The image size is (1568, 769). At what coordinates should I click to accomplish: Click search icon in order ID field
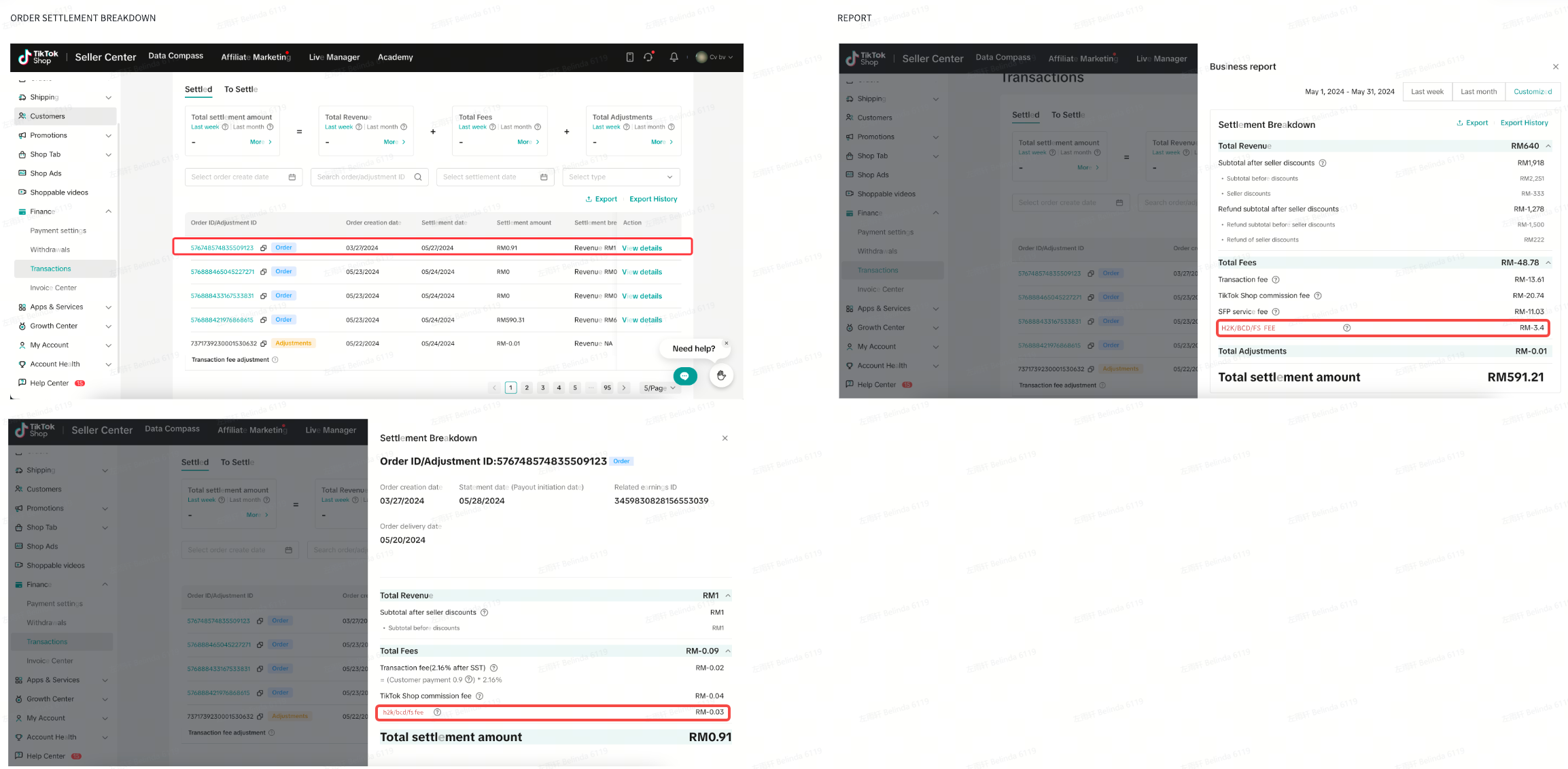pos(418,177)
